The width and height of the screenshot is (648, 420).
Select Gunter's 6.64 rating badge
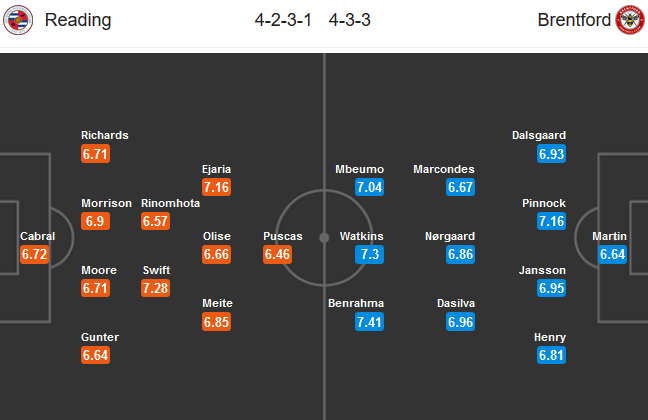pos(96,356)
